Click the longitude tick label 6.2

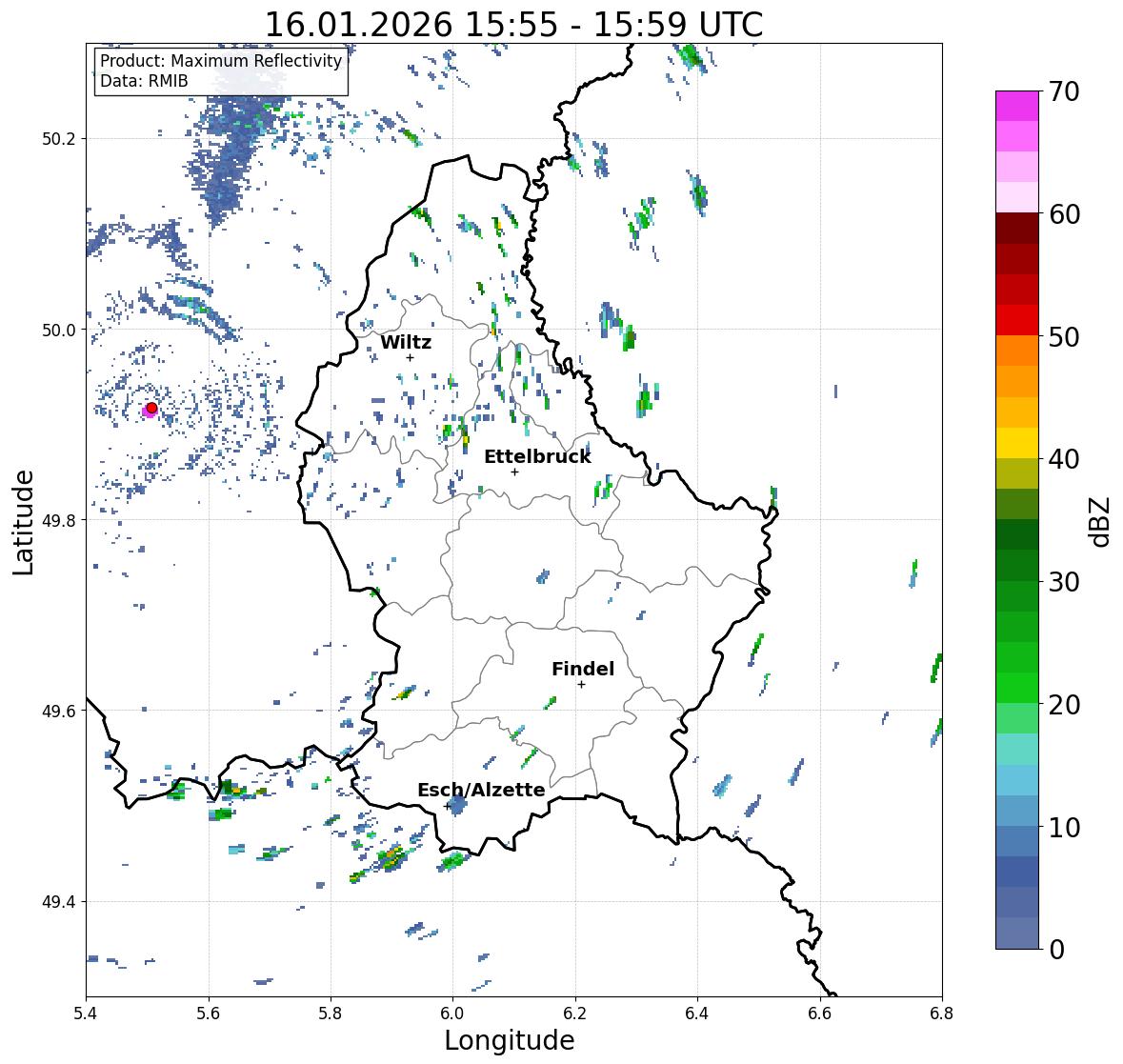pyautogui.click(x=575, y=1013)
